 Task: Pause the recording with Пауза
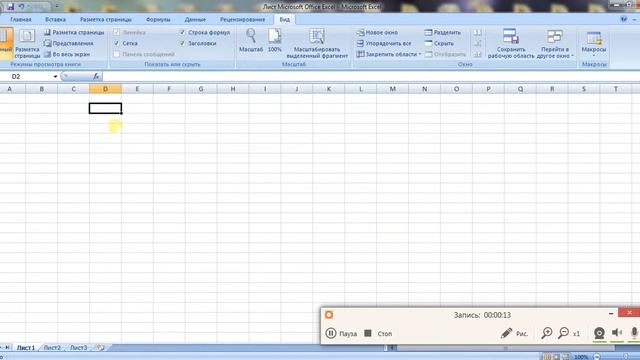(341, 333)
